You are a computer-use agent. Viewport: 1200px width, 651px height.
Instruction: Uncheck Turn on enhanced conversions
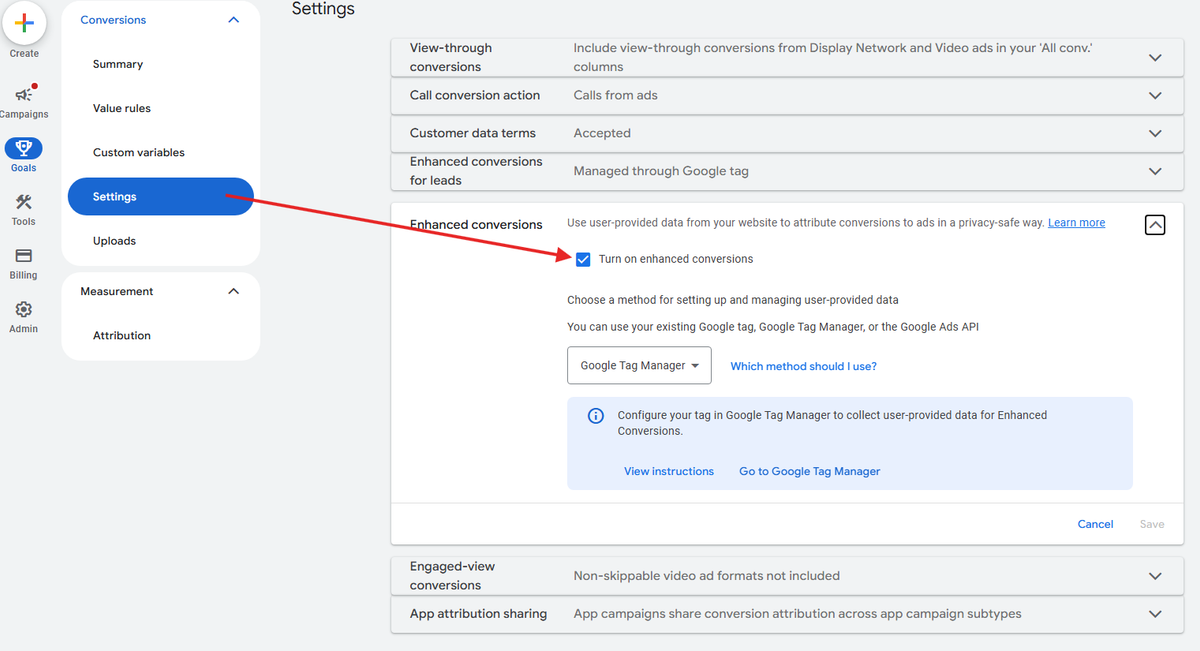click(583, 259)
